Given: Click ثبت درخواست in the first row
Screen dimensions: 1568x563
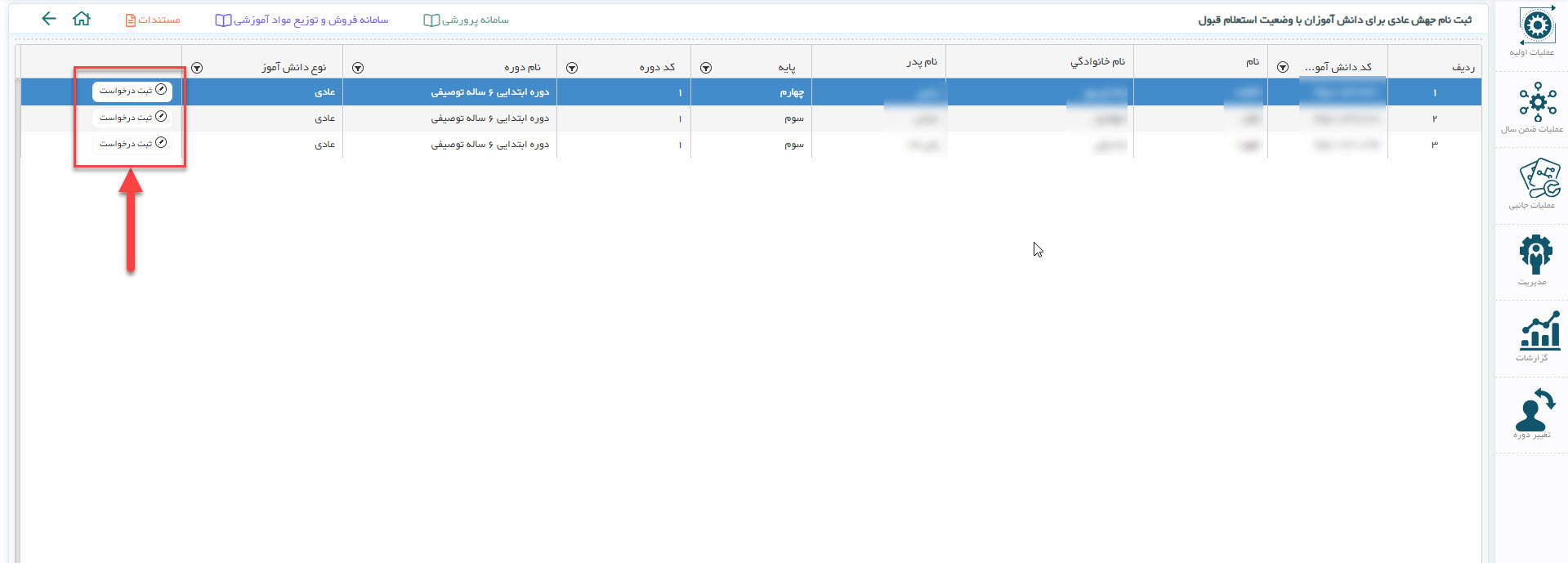Looking at the screenshot, I should click(132, 91).
